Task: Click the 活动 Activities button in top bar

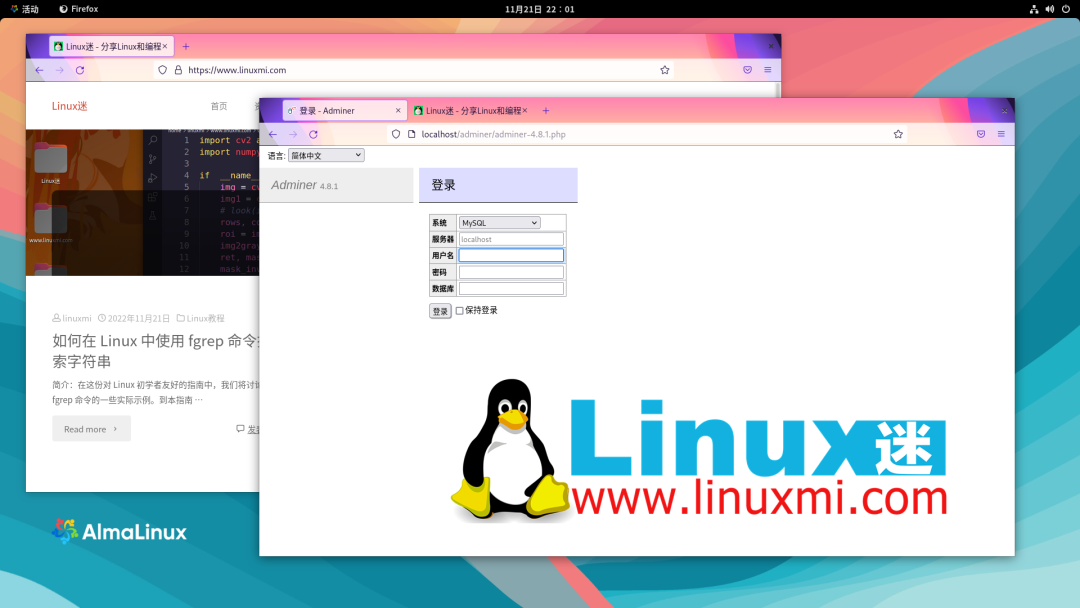Action: (24, 9)
